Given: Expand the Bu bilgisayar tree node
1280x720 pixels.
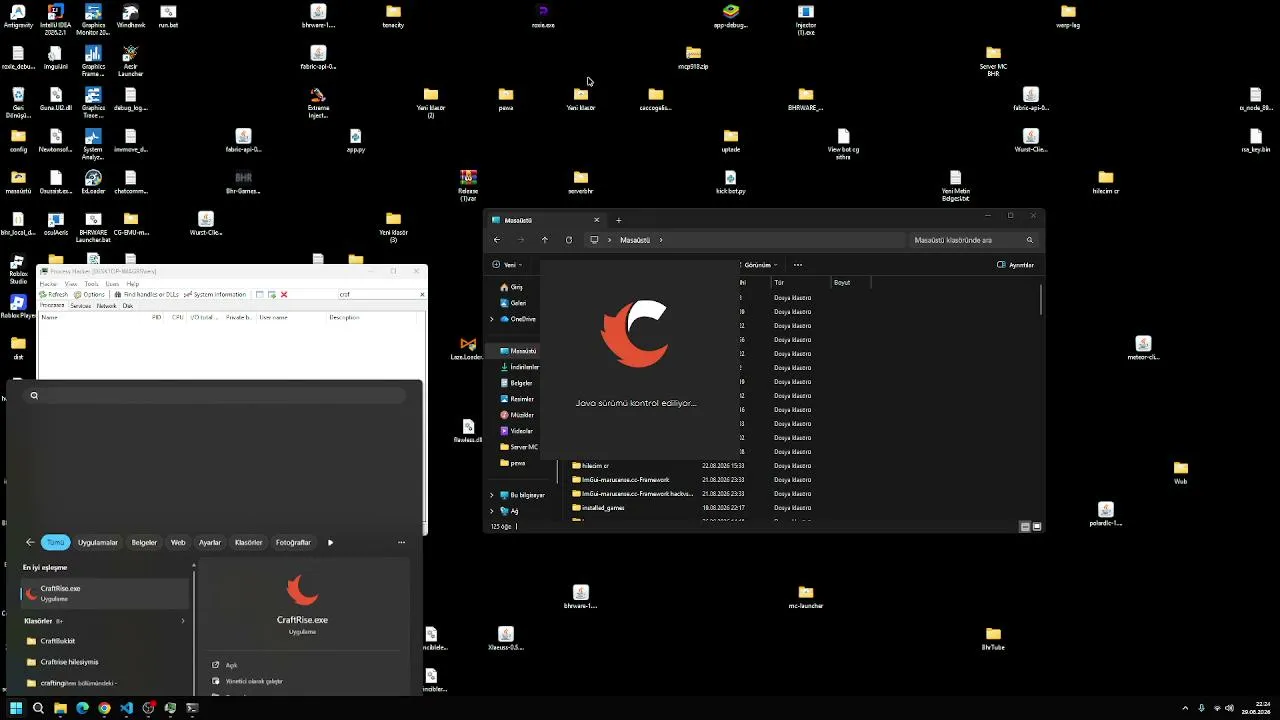Looking at the screenshot, I should click(x=492, y=495).
